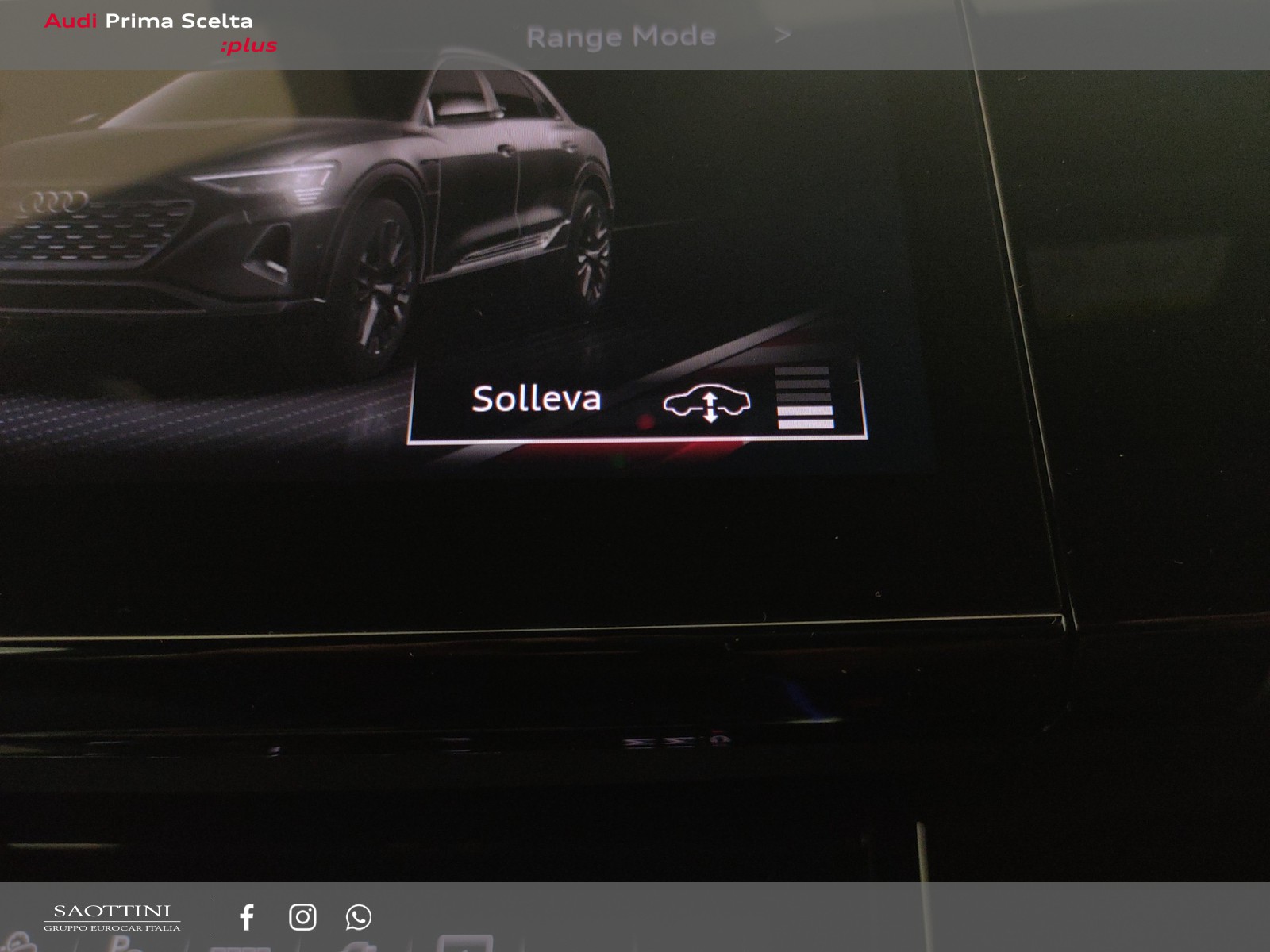Open the WhatsApp icon in the footer
This screenshot has height=952, width=1270.
click(x=359, y=917)
